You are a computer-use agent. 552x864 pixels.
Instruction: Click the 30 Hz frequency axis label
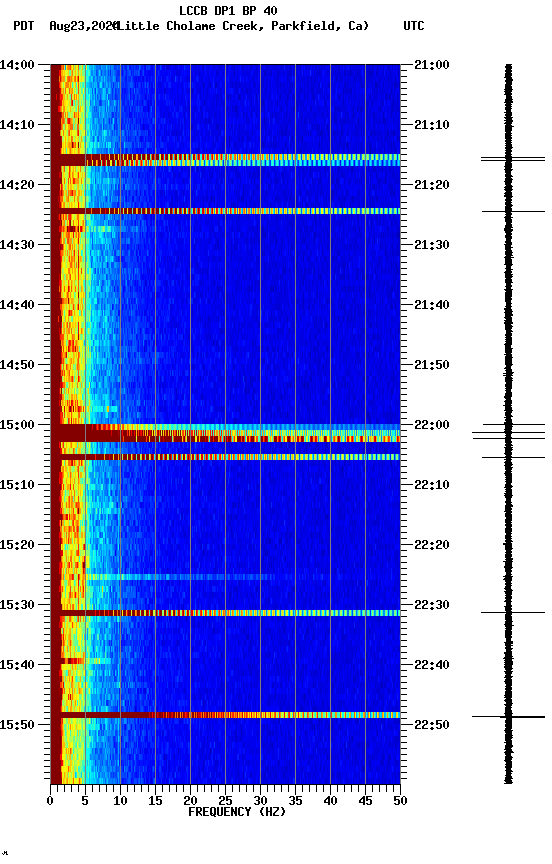(260, 801)
